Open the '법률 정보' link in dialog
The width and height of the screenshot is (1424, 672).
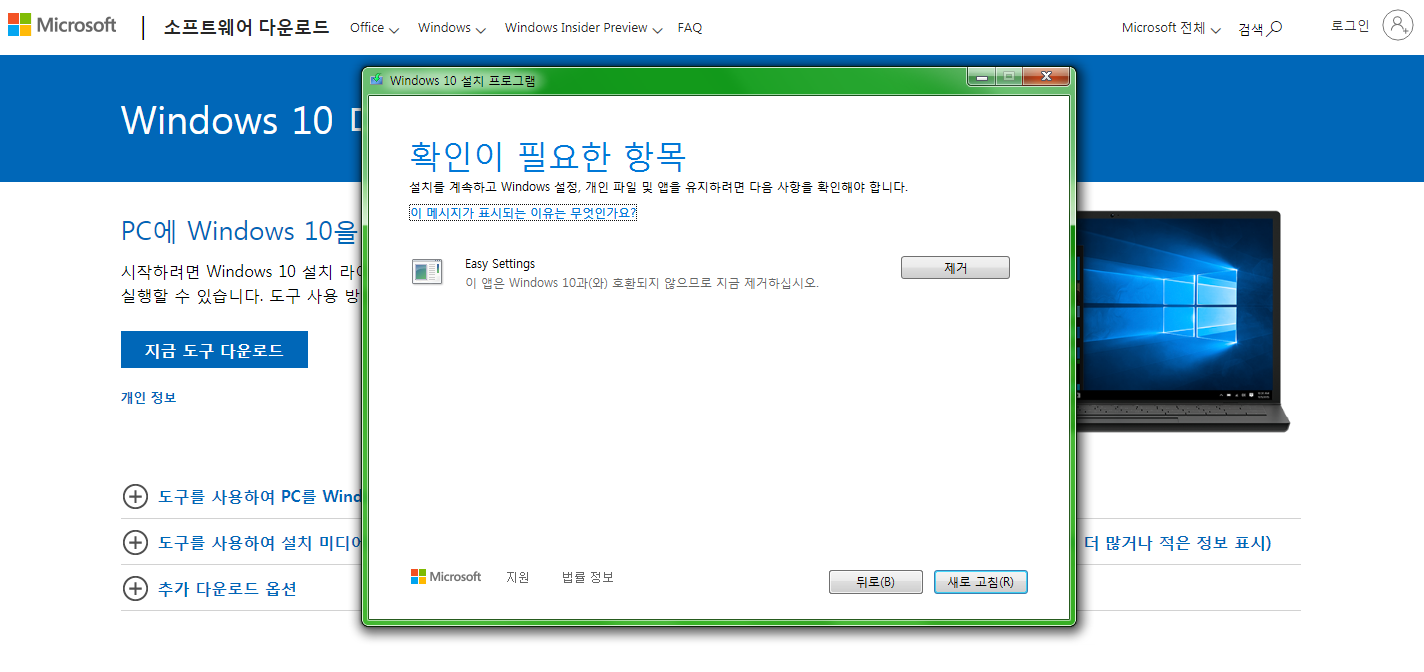click(x=588, y=577)
